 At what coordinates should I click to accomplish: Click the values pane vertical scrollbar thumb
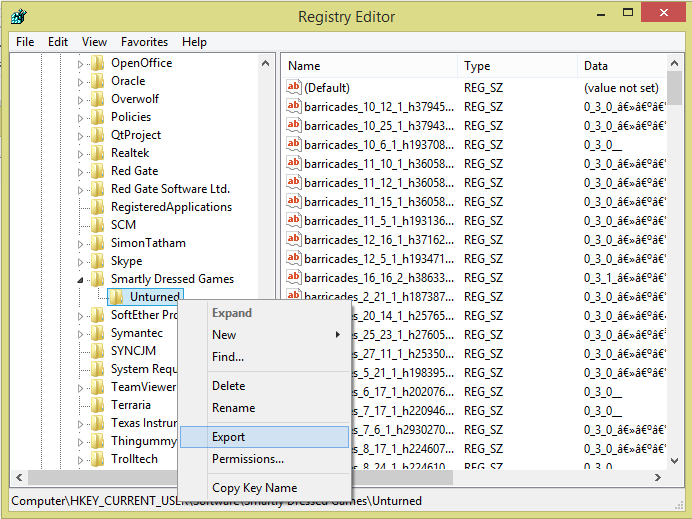(x=675, y=88)
